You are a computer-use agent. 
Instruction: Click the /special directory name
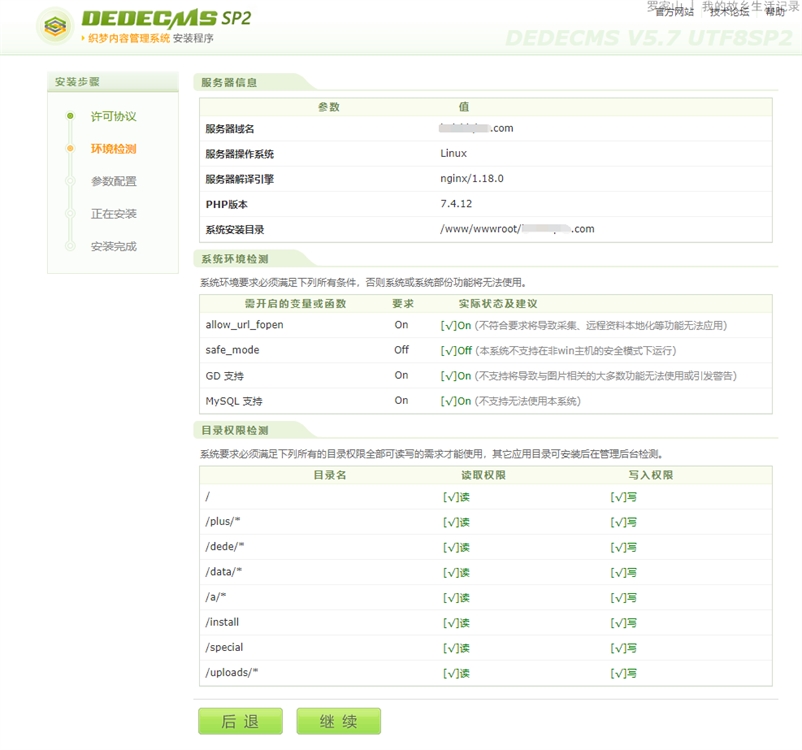224,647
